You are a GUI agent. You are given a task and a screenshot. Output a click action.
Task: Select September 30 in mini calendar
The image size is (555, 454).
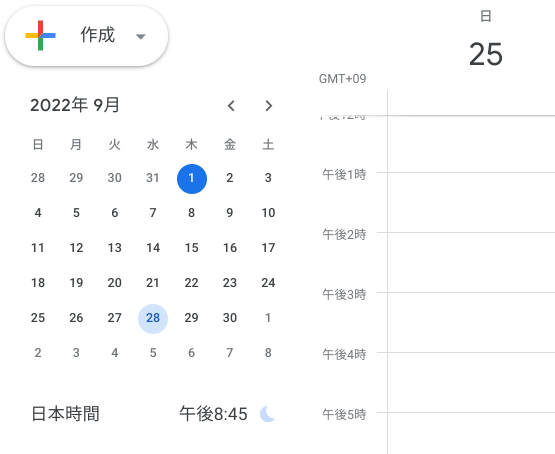tap(230, 318)
